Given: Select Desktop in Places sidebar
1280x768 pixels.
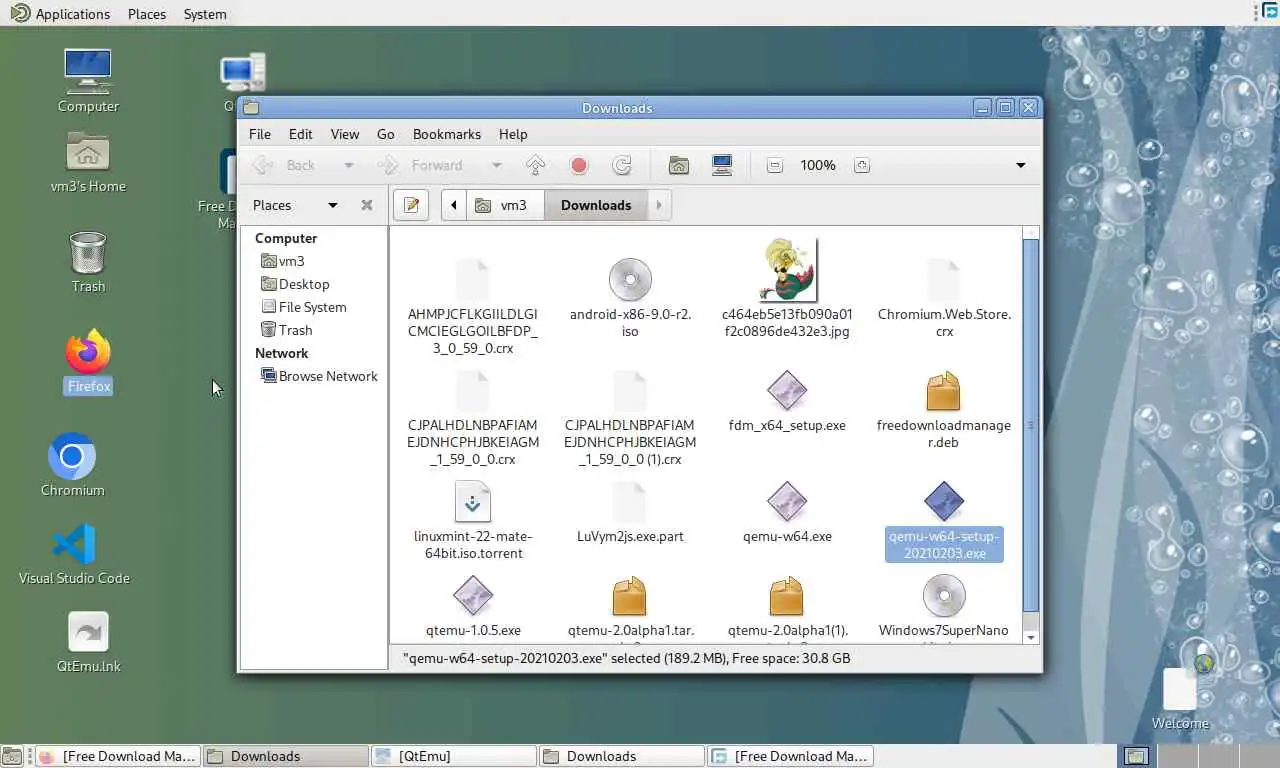Looking at the screenshot, I should 294,284.
